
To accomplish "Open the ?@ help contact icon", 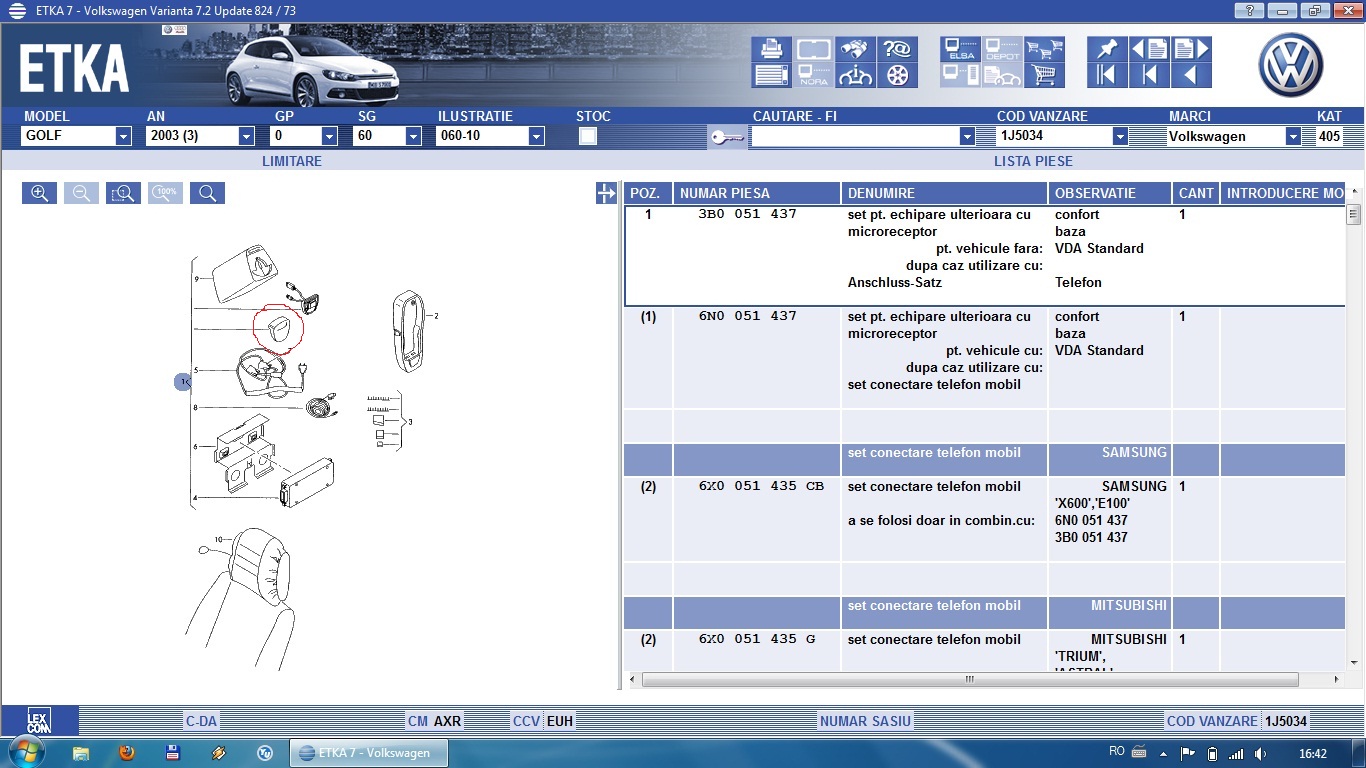I will coord(897,49).
